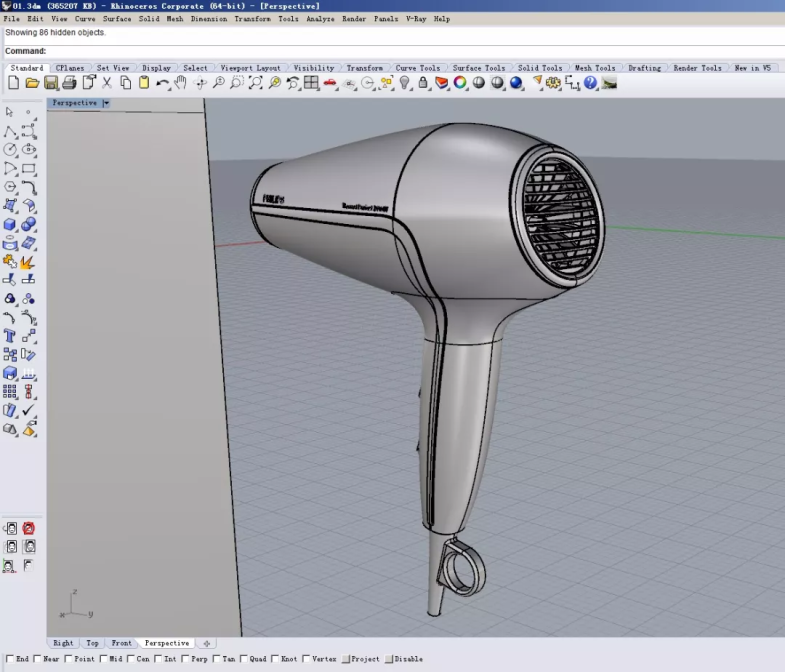
Task: Add a new viewport tab
Action: tap(206, 643)
